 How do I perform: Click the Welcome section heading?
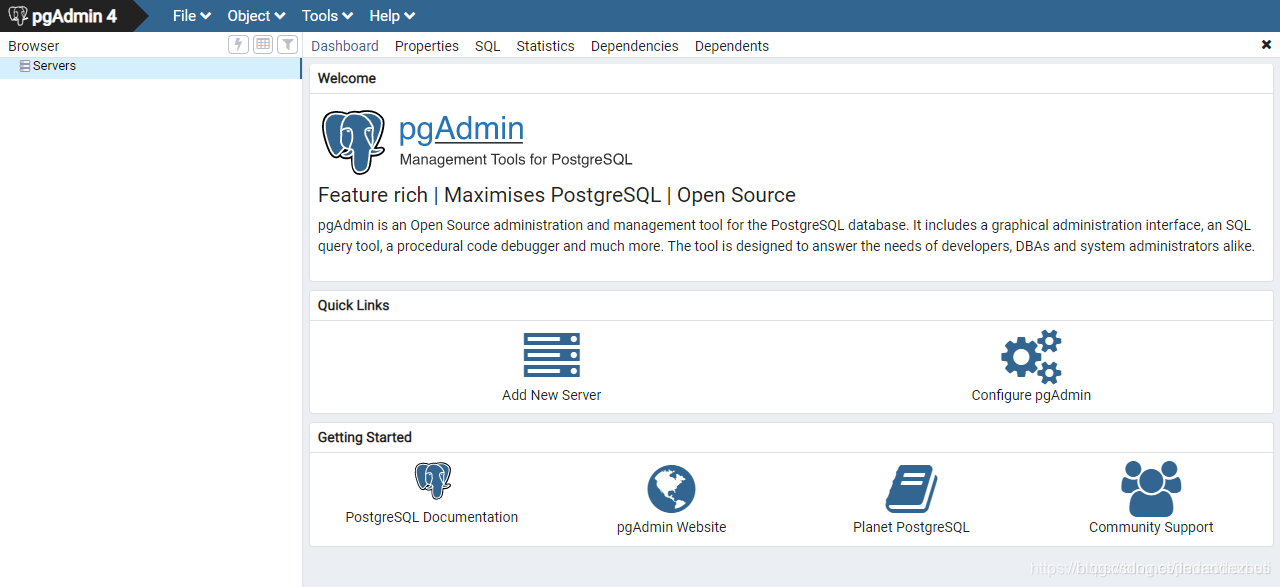(347, 78)
